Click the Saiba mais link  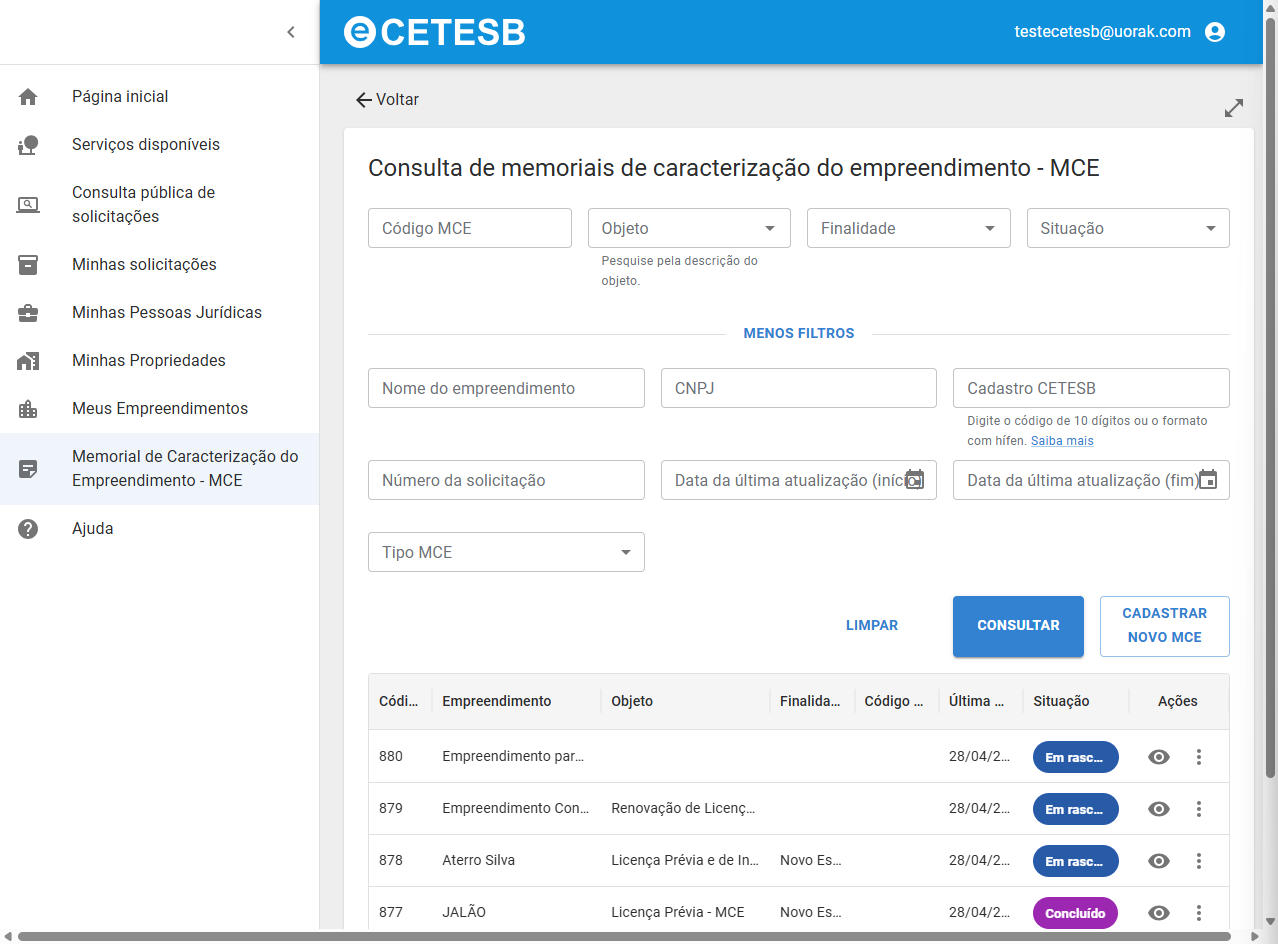coord(1062,441)
